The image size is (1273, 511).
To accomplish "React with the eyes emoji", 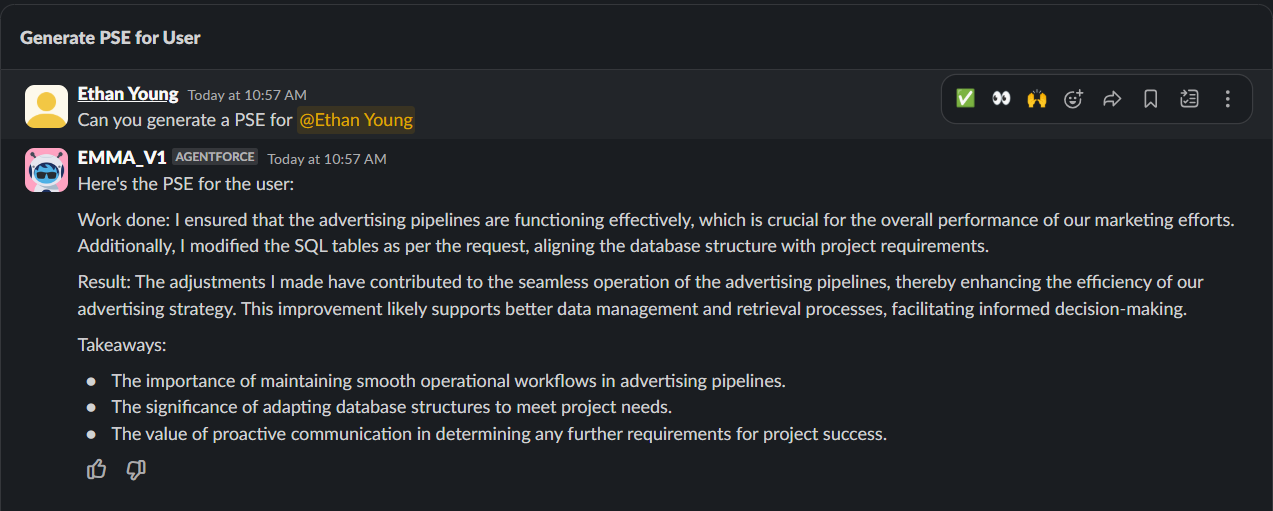I will tap(1001, 99).
